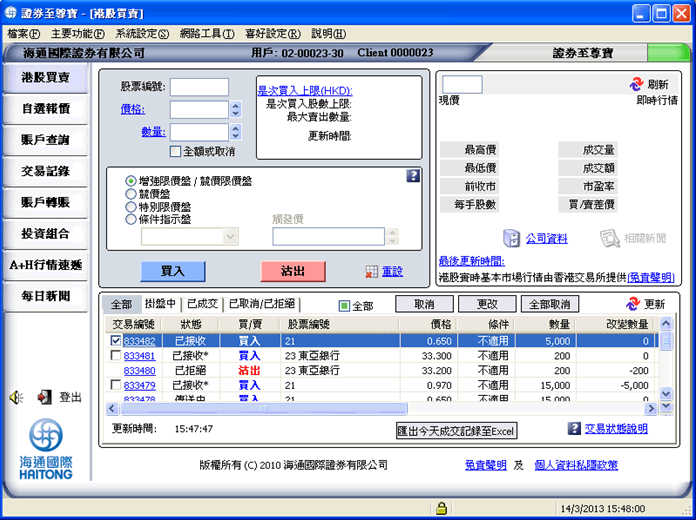Click the 刷新 refresh icon in quote panel
This screenshot has width=697, height=521.
pos(637,84)
